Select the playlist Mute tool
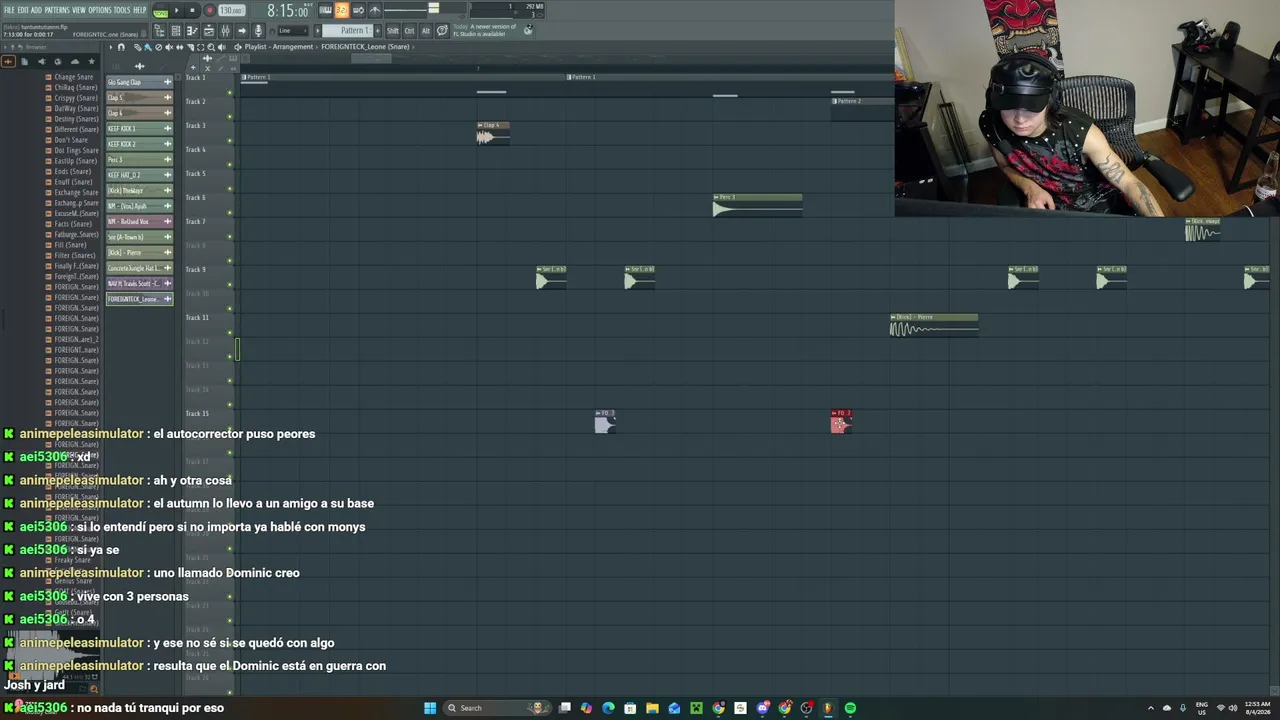The height and width of the screenshot is (720, 1280). coord(168,47)
